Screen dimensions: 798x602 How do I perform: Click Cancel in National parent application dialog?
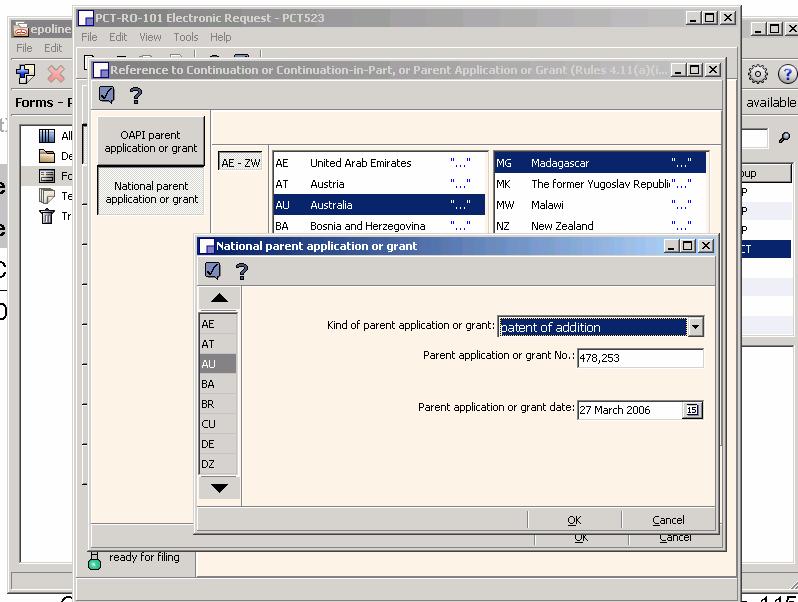(668, 520)
